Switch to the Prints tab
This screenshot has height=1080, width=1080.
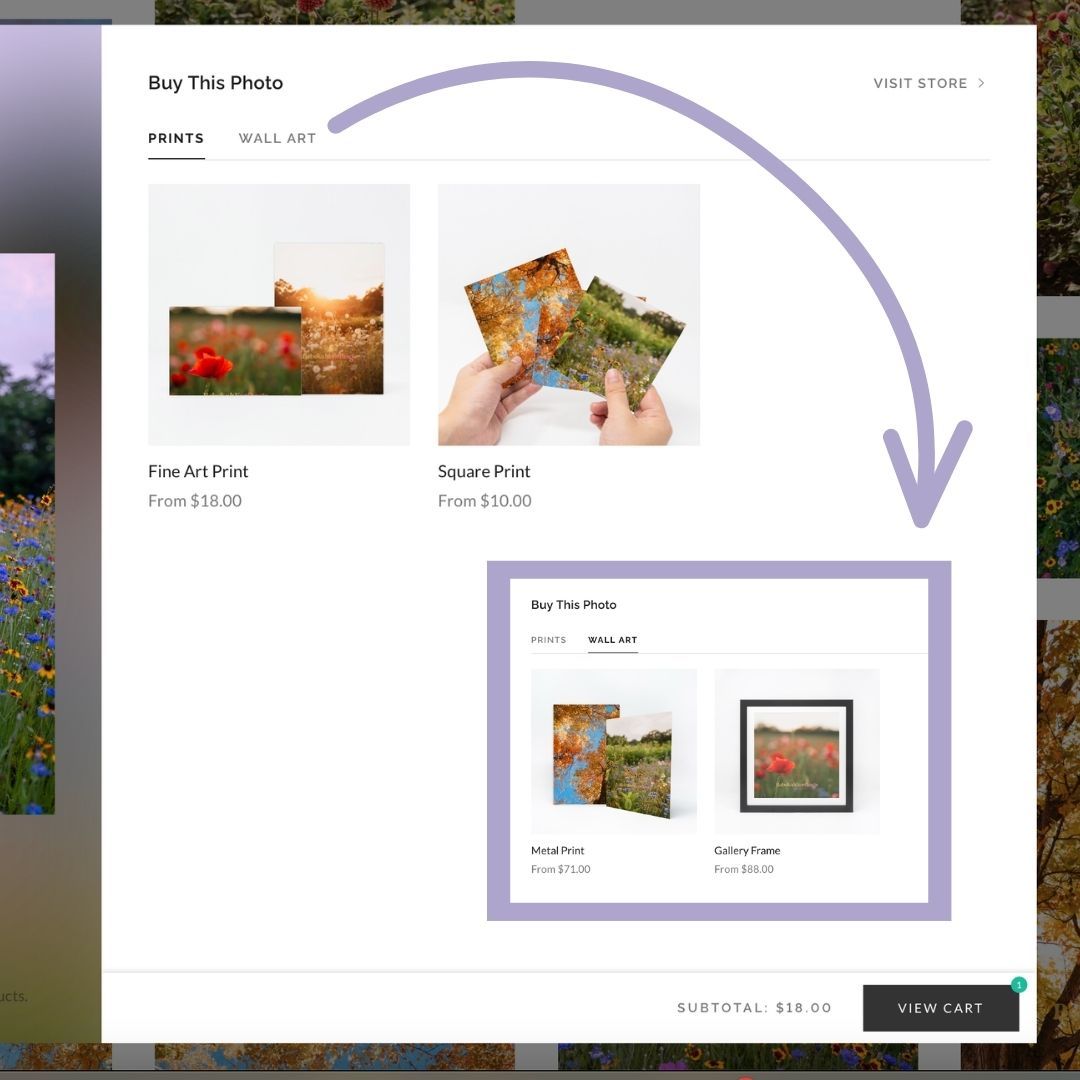176,138
